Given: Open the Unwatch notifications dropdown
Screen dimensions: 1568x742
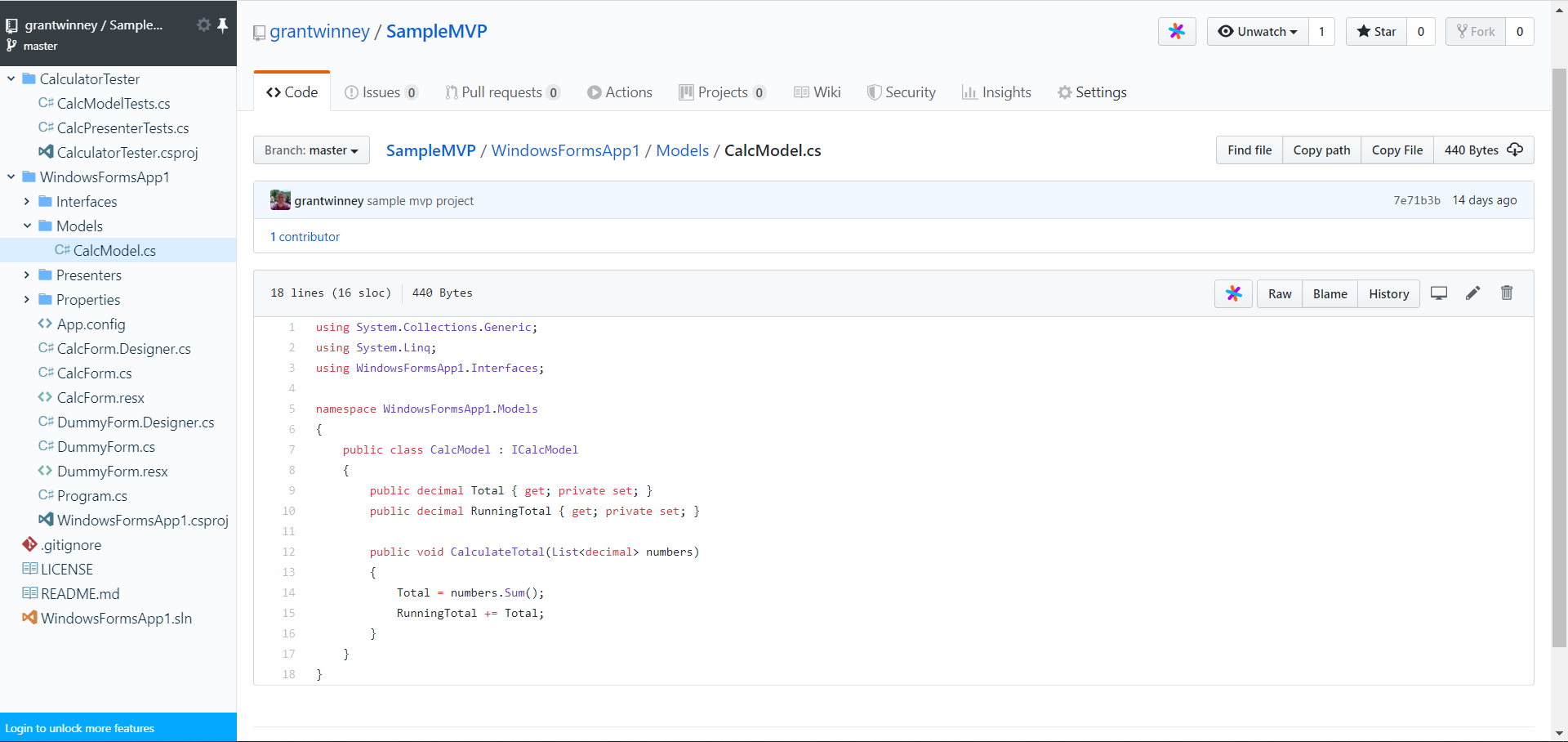Looking at the screenshot, I should tap(1258, 32).
